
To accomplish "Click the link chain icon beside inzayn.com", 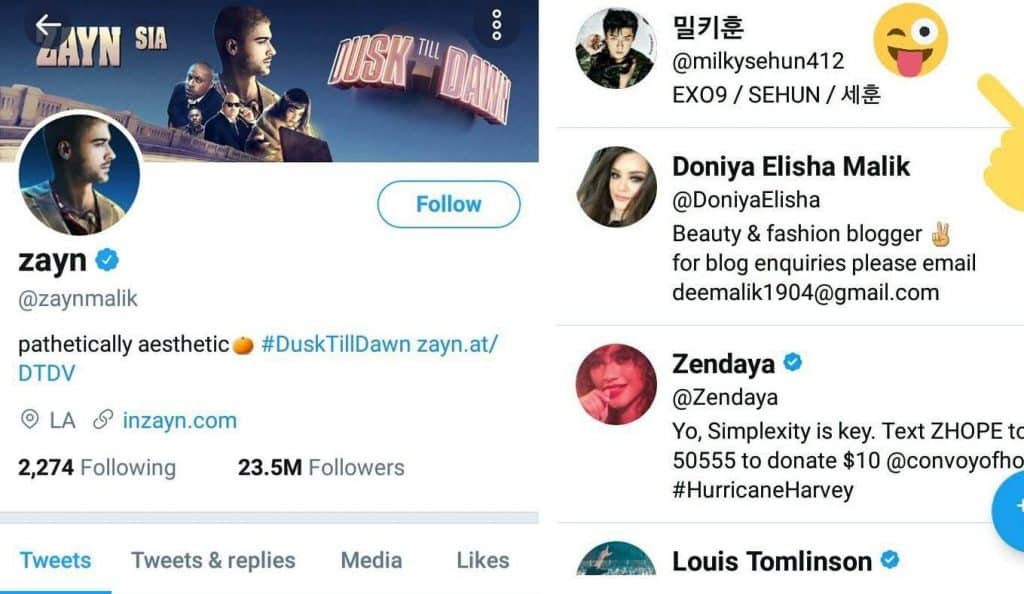I will coord(102,420).
